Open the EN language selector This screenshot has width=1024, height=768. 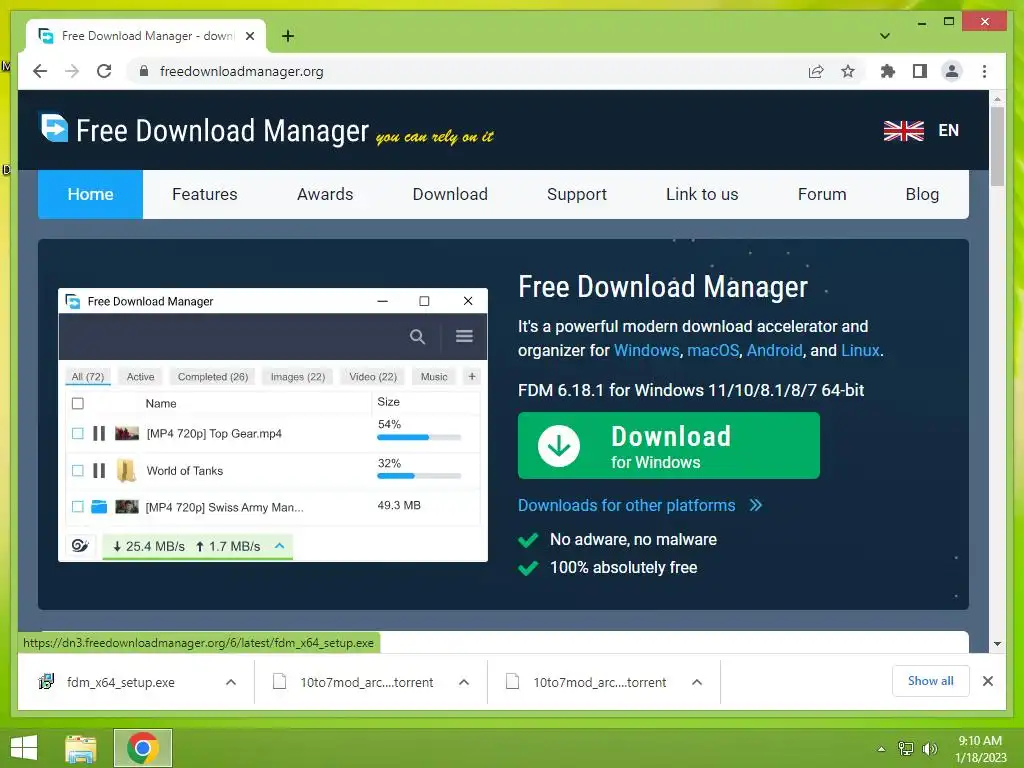(948, 131)
